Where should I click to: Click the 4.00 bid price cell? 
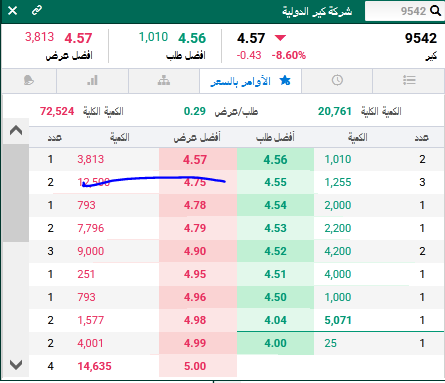[x=275, y=343]
